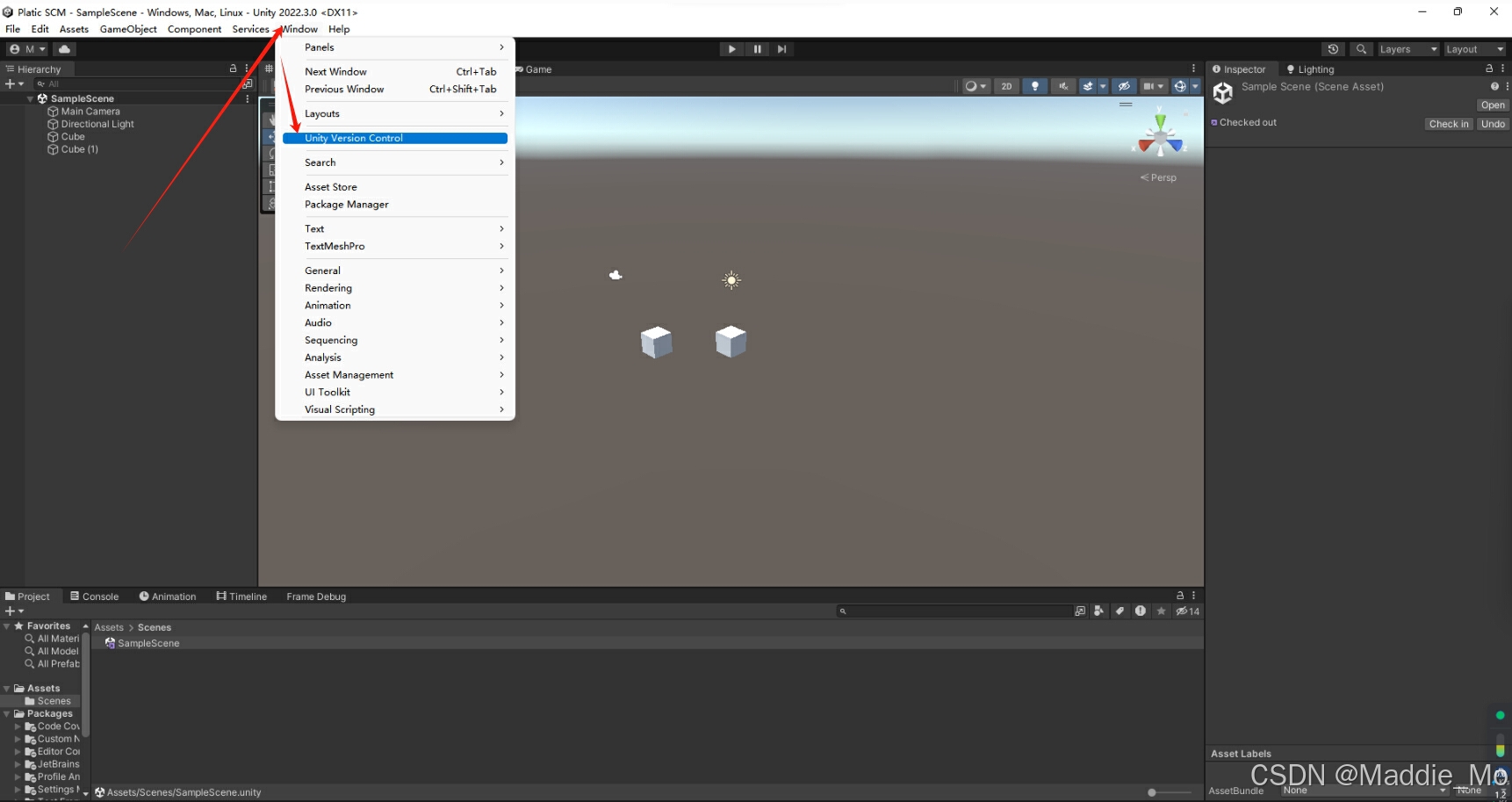Image resolution: width=1512 pixels, height=802 pixels.
Task: Toggle 2D view mode in Scene
Action: coord(1006,86)
